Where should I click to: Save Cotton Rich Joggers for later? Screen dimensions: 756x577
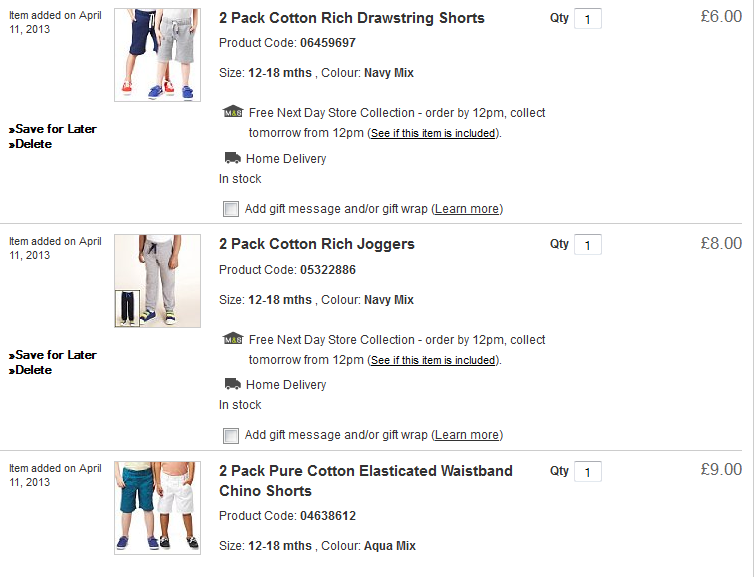click(x=53, y=355)
